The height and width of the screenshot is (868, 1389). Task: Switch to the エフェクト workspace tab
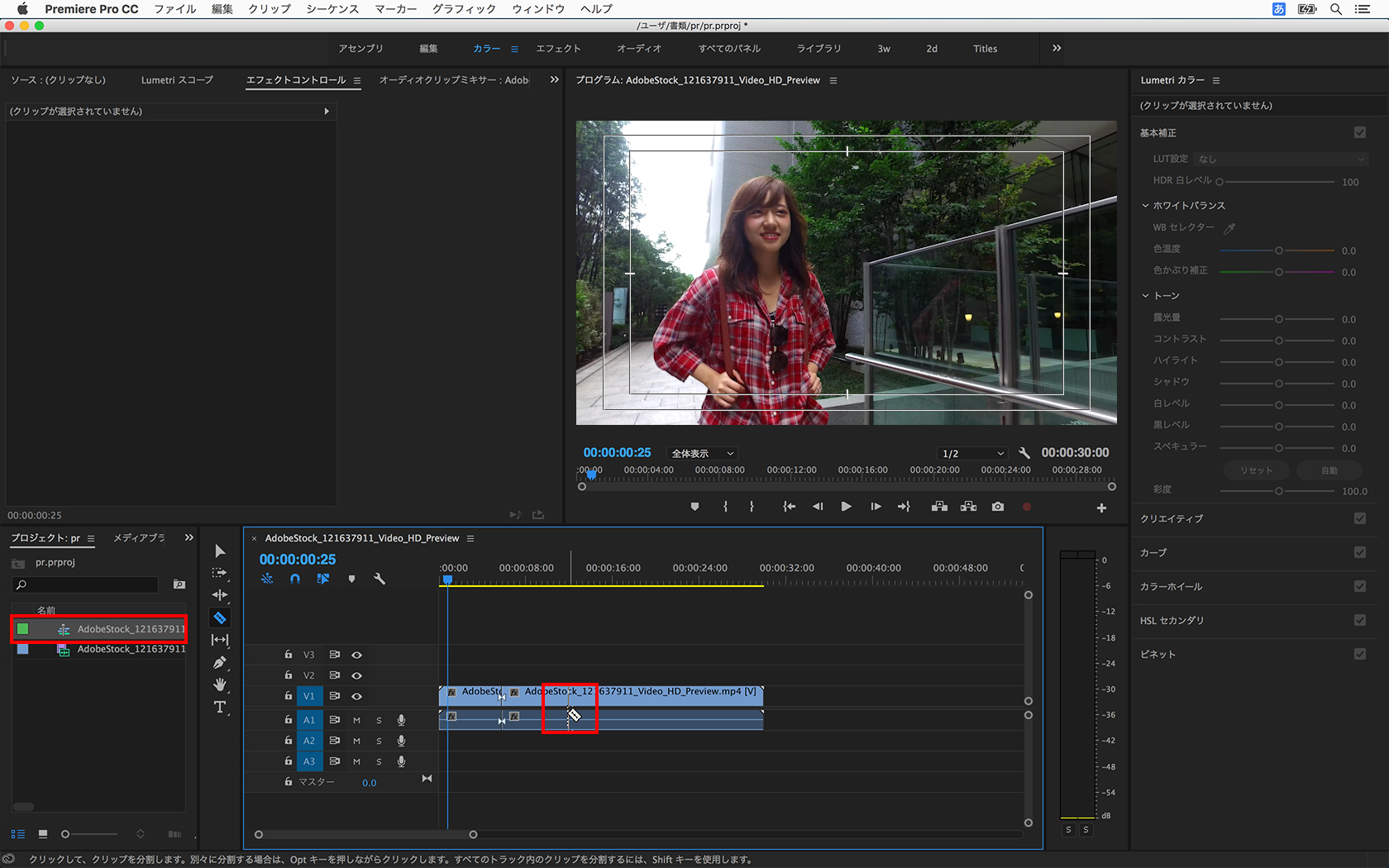click(558, 49)
